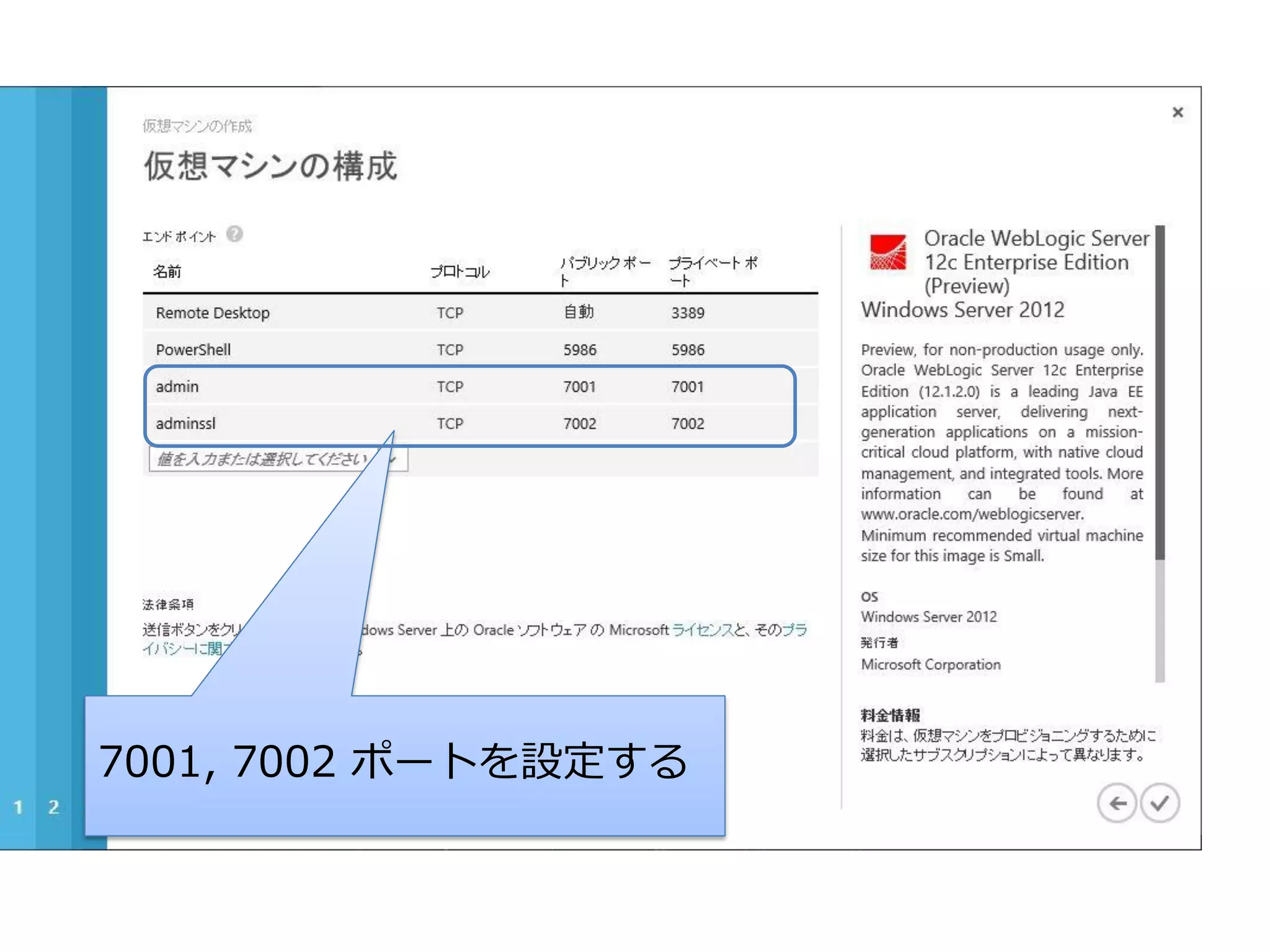Screen dimensions: 1270x952
Task: Select the adminssl endpoint name
Action: tap(186, 423)
